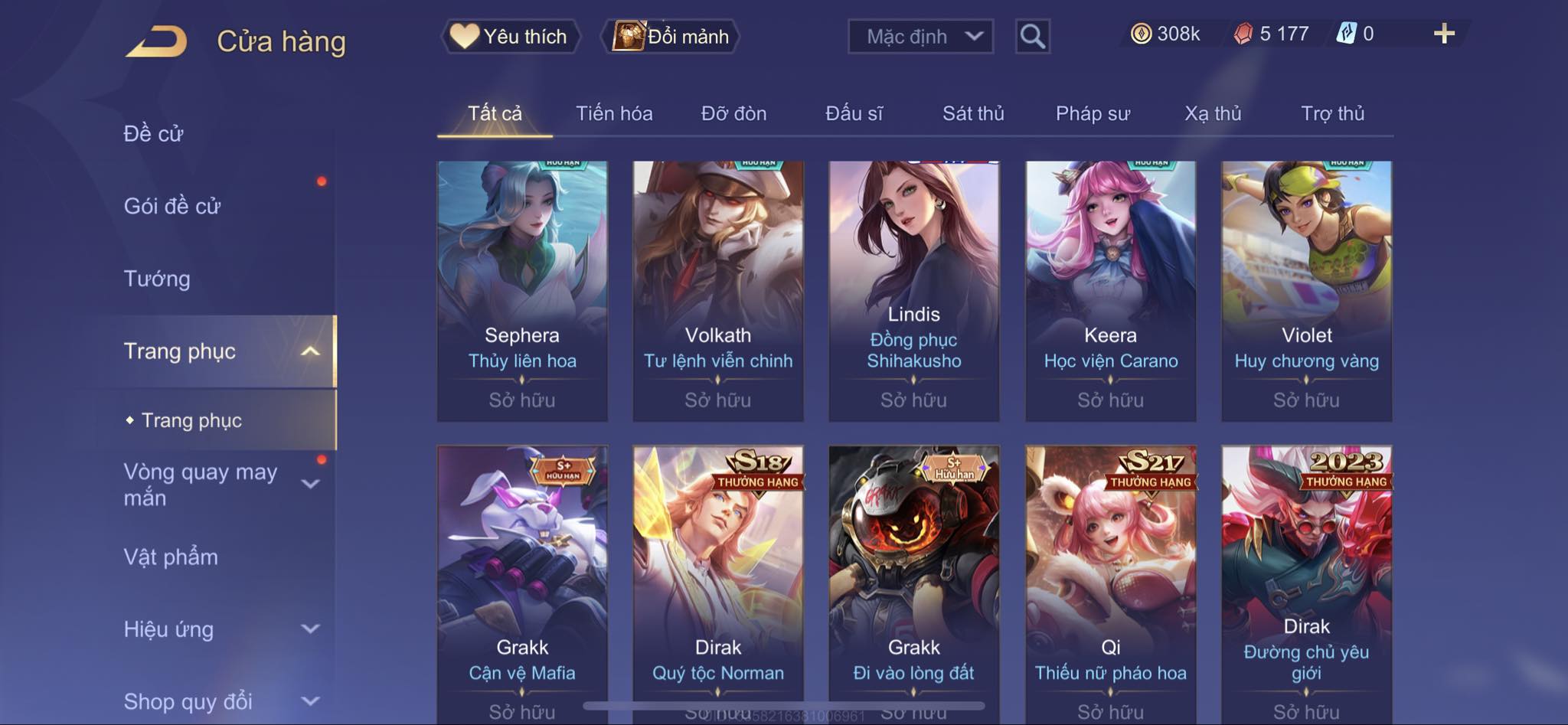Open the search magnifier icon
Viewport: 1568px width, 725px height.
coord(1032,36)
